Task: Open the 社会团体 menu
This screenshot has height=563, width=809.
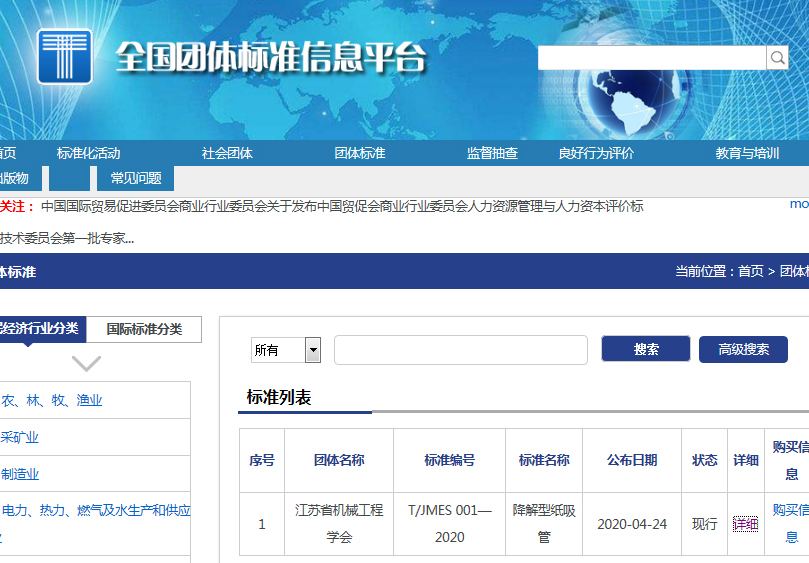Action: [227, 153]
